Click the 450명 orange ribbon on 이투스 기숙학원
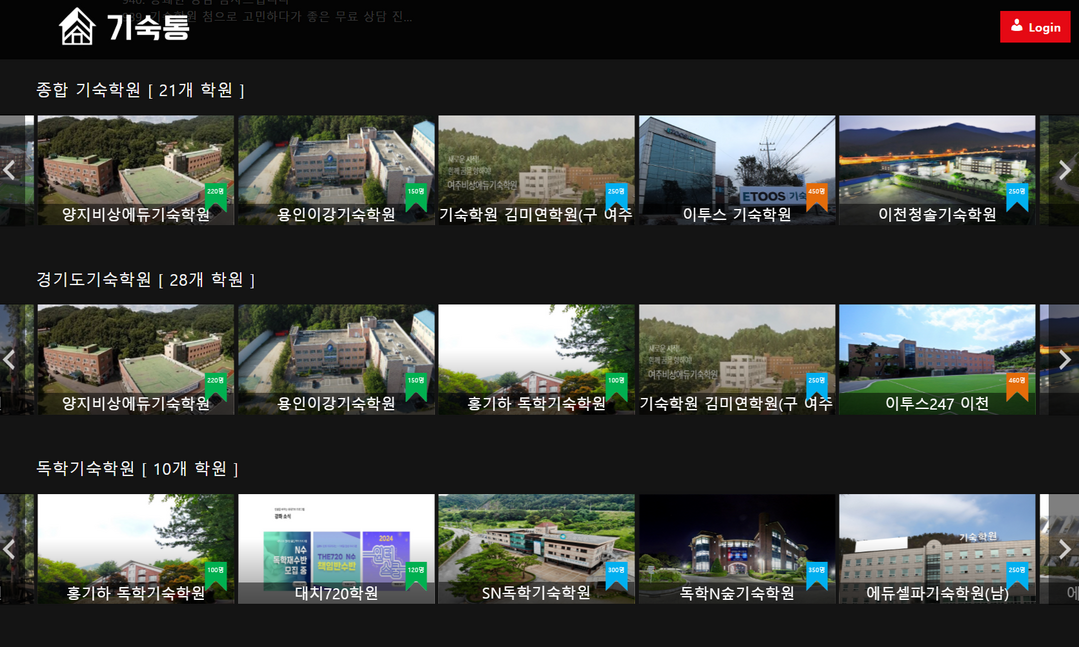1079x647 pixels. [816, 195]
